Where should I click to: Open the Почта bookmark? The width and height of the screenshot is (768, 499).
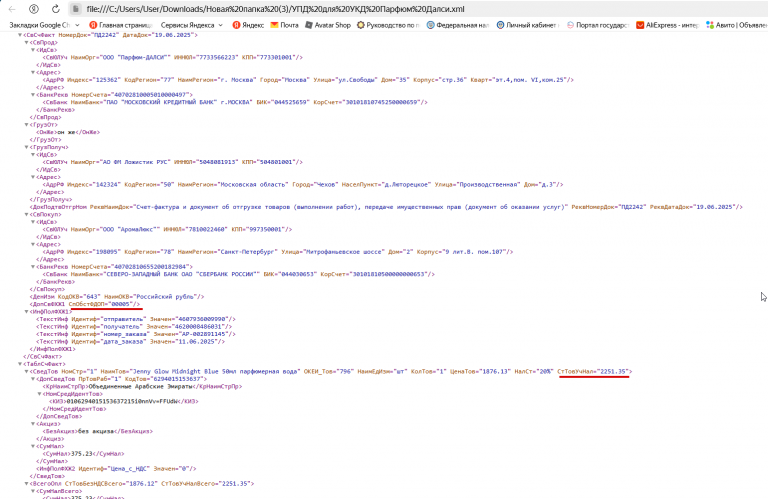pos(285,25)
